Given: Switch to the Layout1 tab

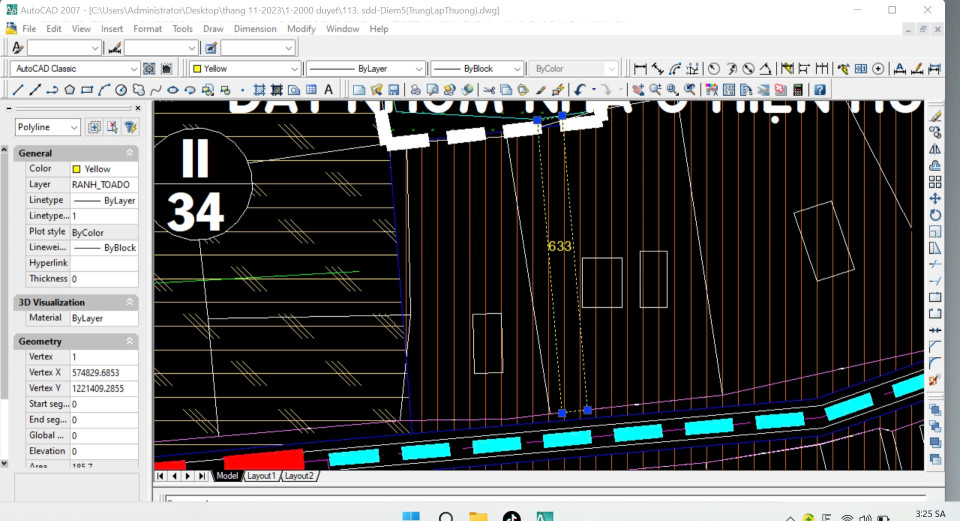Looking at the screenshot, I should point(261,476).
